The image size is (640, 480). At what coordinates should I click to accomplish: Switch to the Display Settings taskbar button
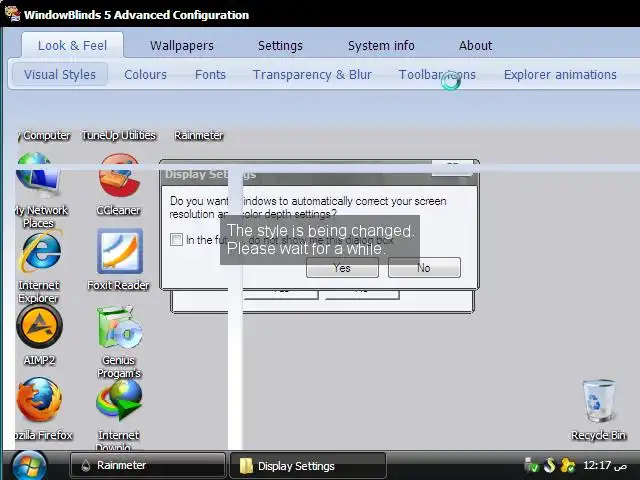(x=308, y=465)
